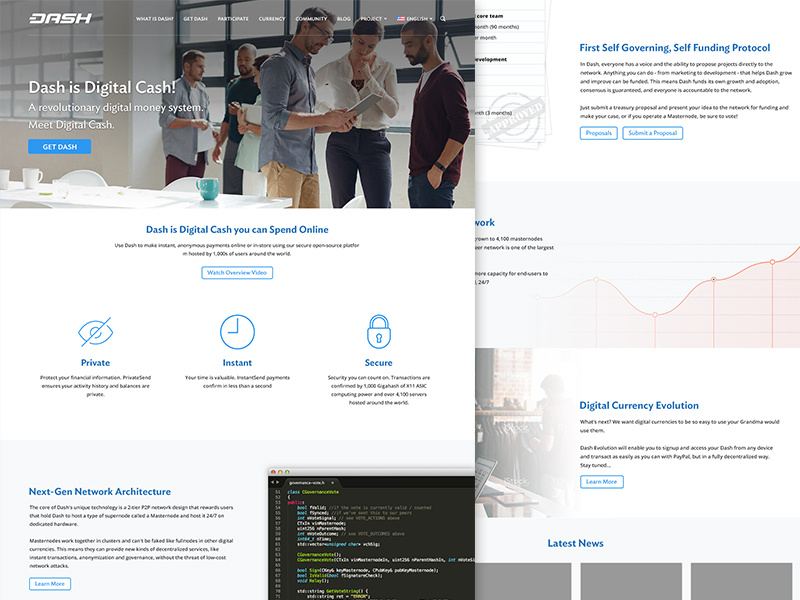This screenshot has height=600, width=800.
Task: Select the CURRENCY navigation item
Action: pyautogui.click(x=272, y=19)
